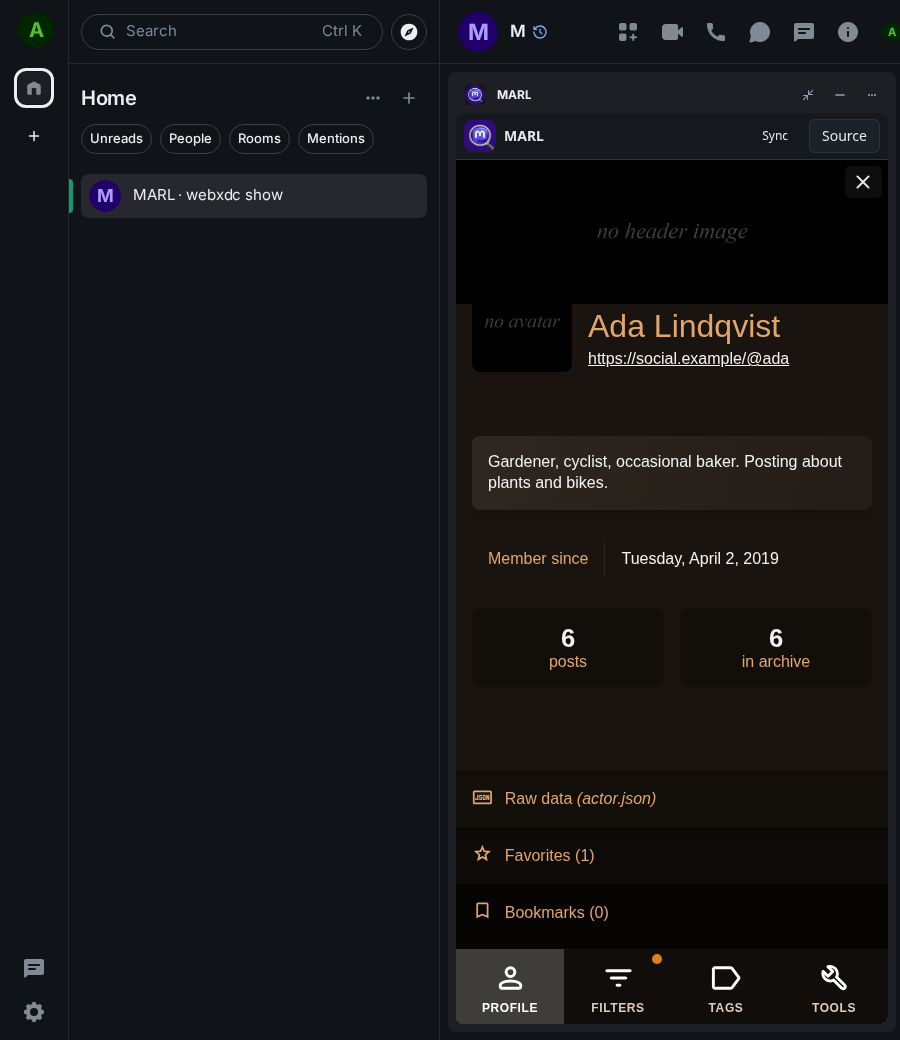900x1040 pixels.
Task: Switch to the TAGS tab
Action: (726, 986)
